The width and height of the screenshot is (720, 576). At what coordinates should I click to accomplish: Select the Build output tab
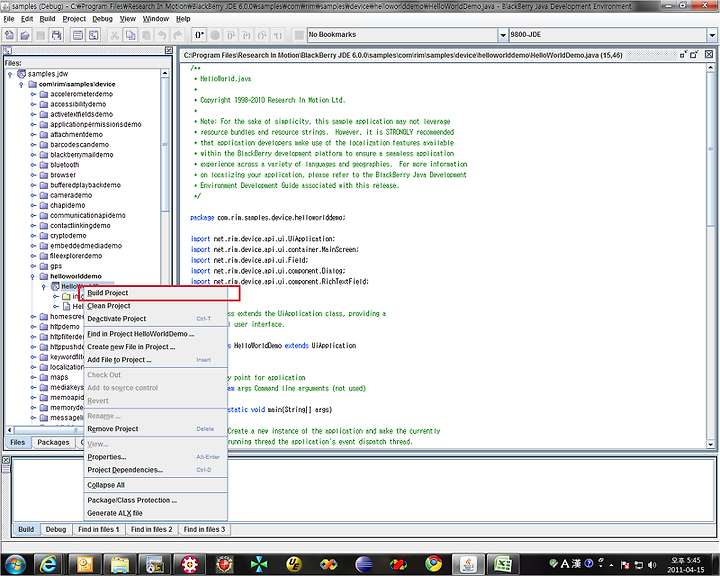coord(26,529)
